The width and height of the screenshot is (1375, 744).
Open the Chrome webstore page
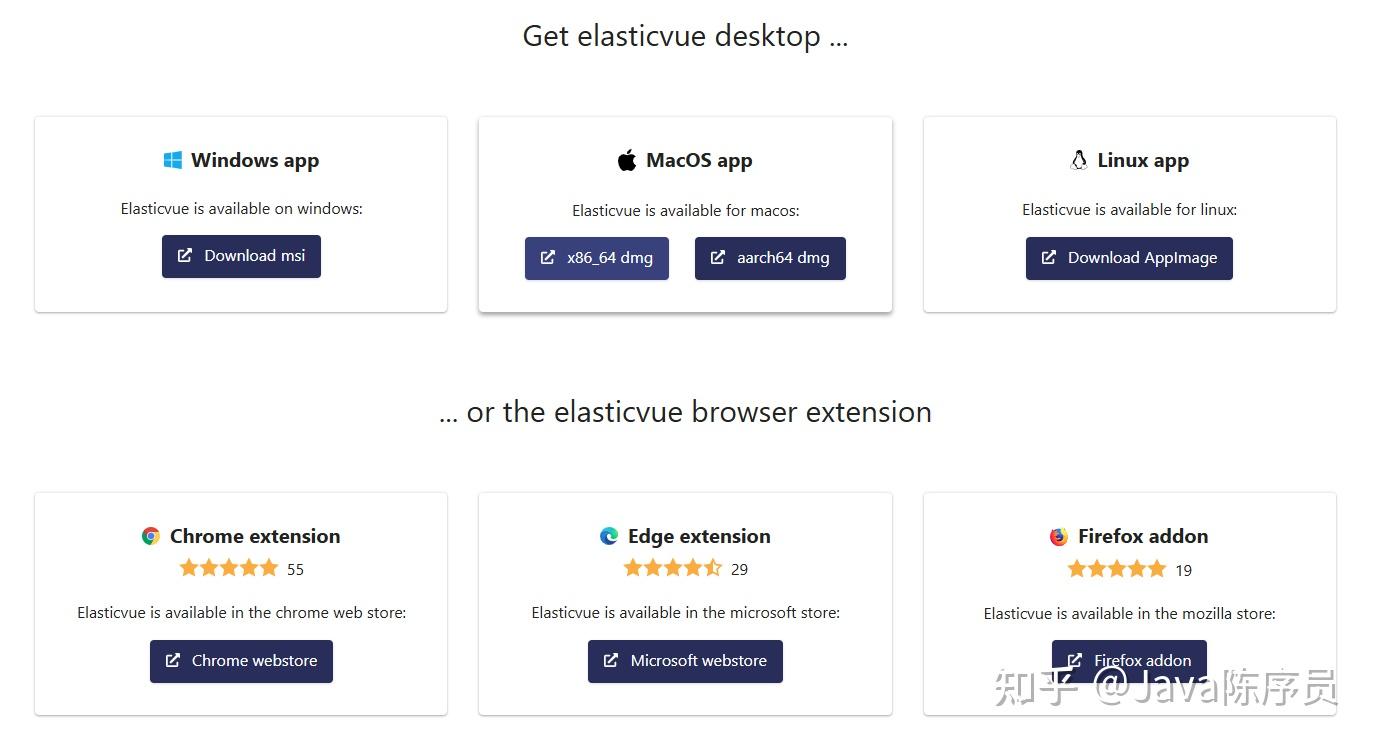click(241, 660)
